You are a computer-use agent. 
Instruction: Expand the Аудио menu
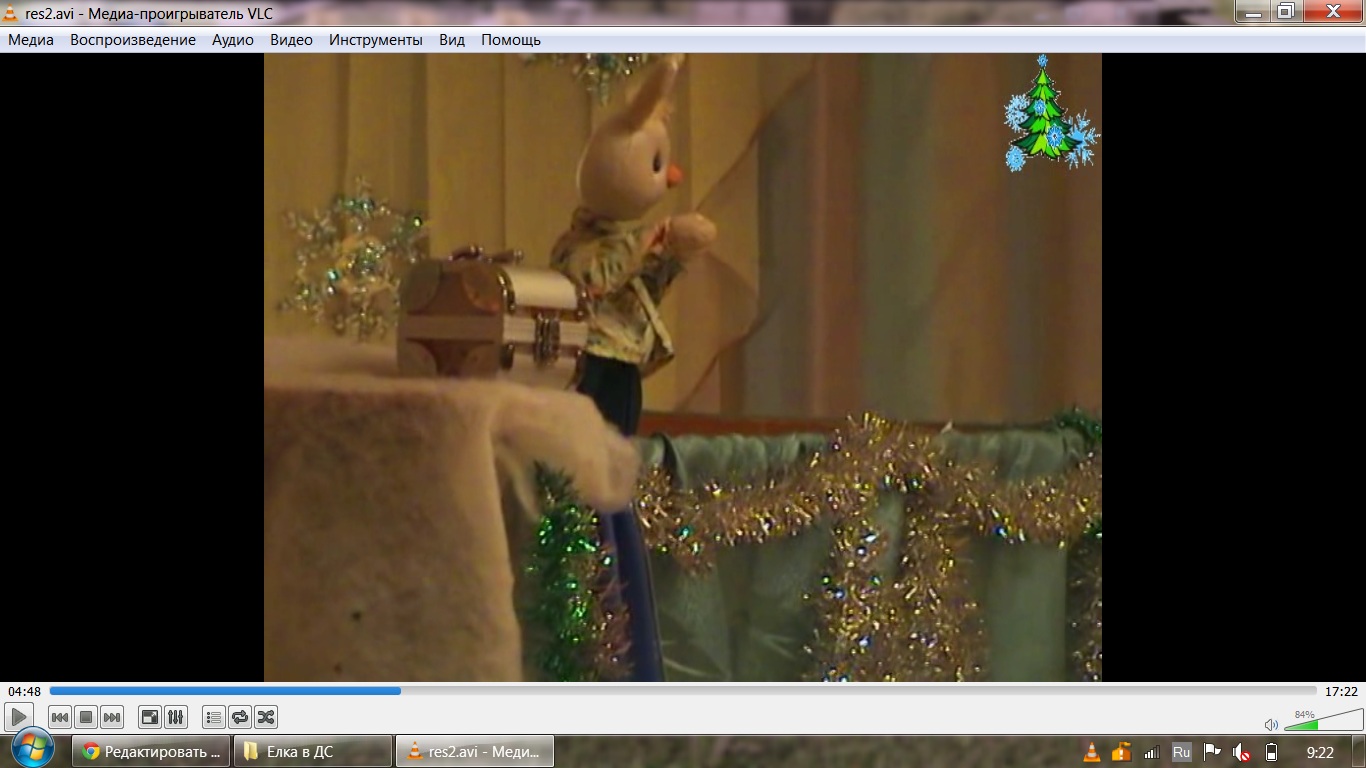(233, 40)
